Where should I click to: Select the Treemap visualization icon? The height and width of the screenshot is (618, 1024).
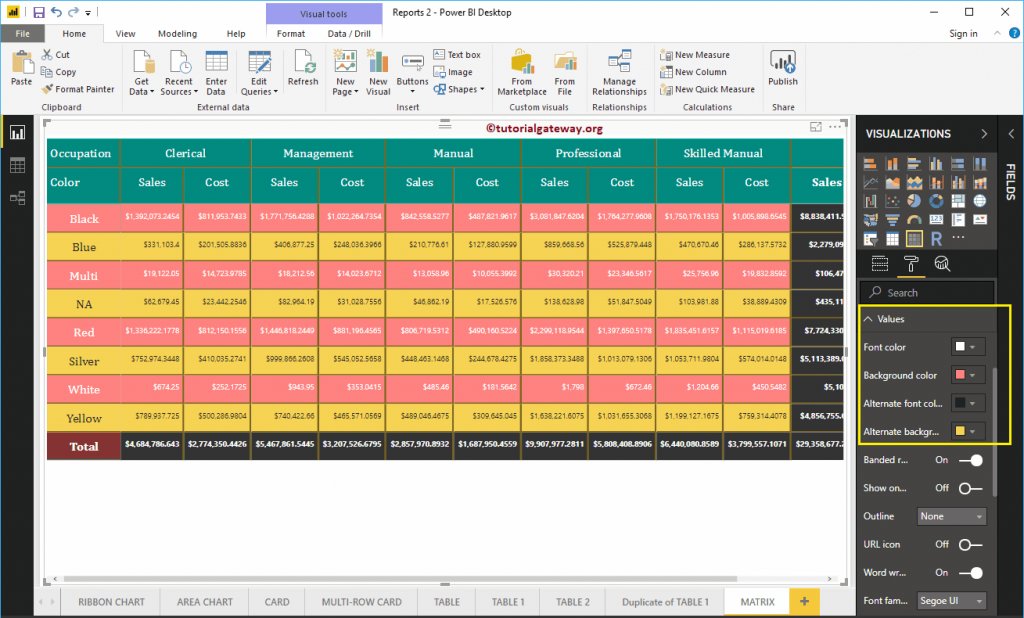(x=958, y=201)
